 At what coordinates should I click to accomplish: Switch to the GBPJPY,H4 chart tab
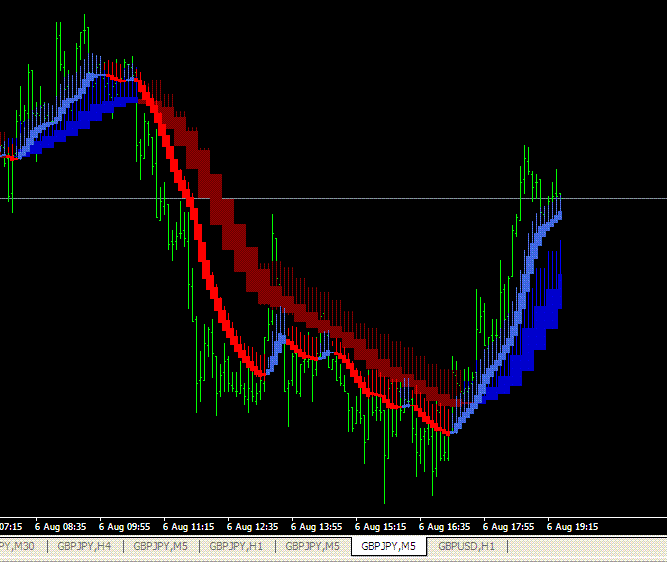coord(85,546)
